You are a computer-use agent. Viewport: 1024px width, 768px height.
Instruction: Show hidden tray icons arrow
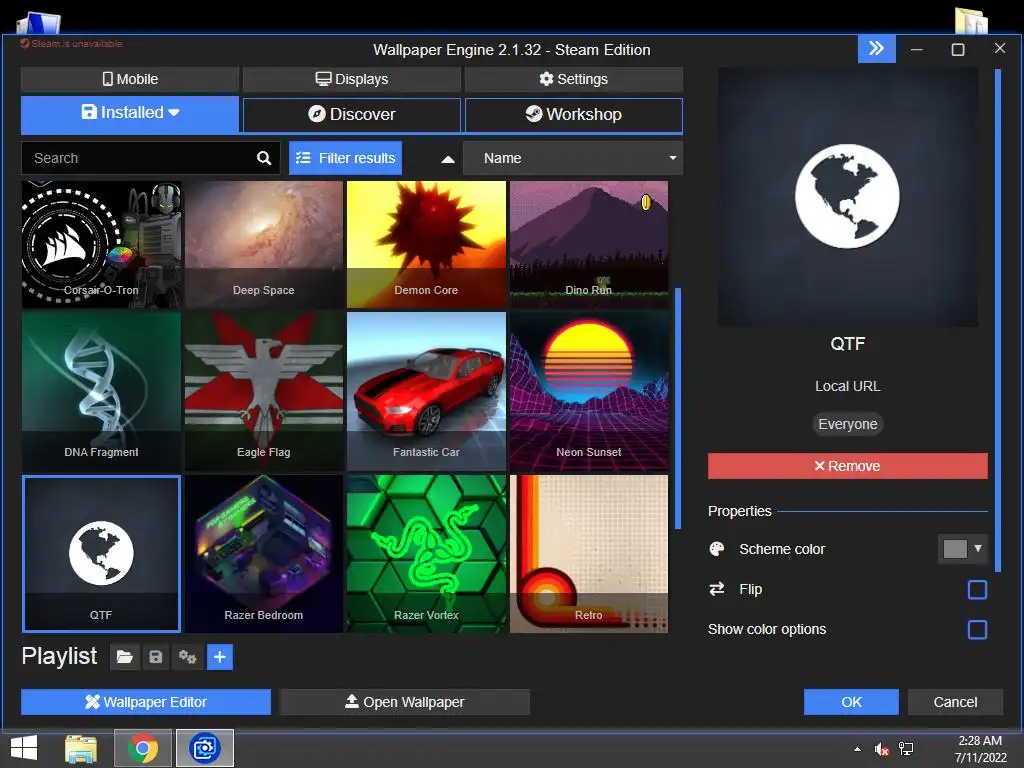[x=857, y=749]
